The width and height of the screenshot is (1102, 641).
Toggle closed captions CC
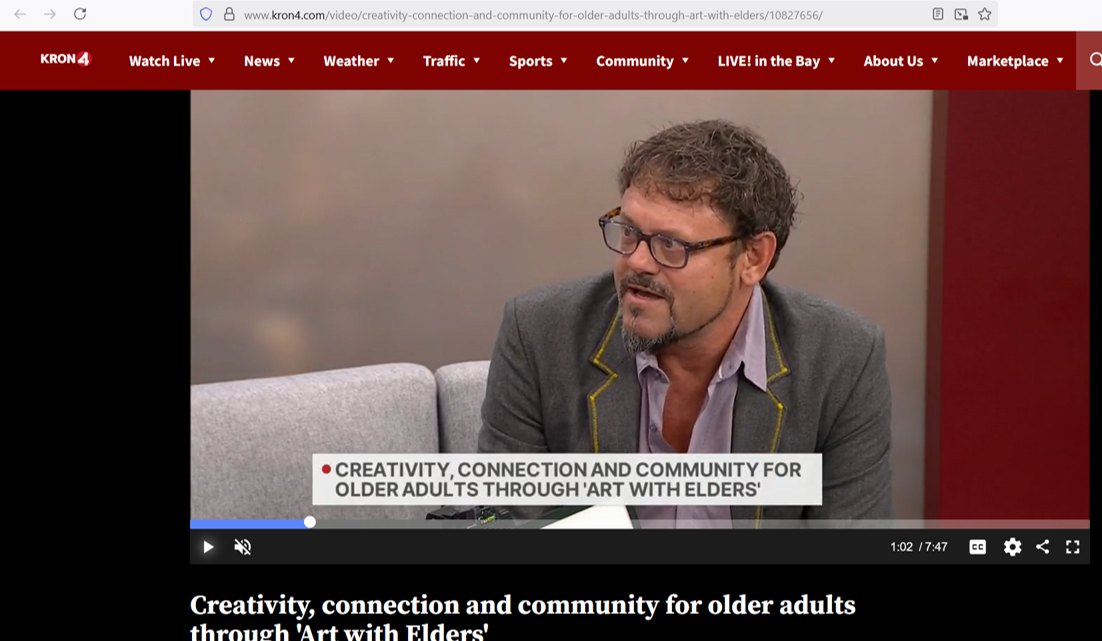977,547
